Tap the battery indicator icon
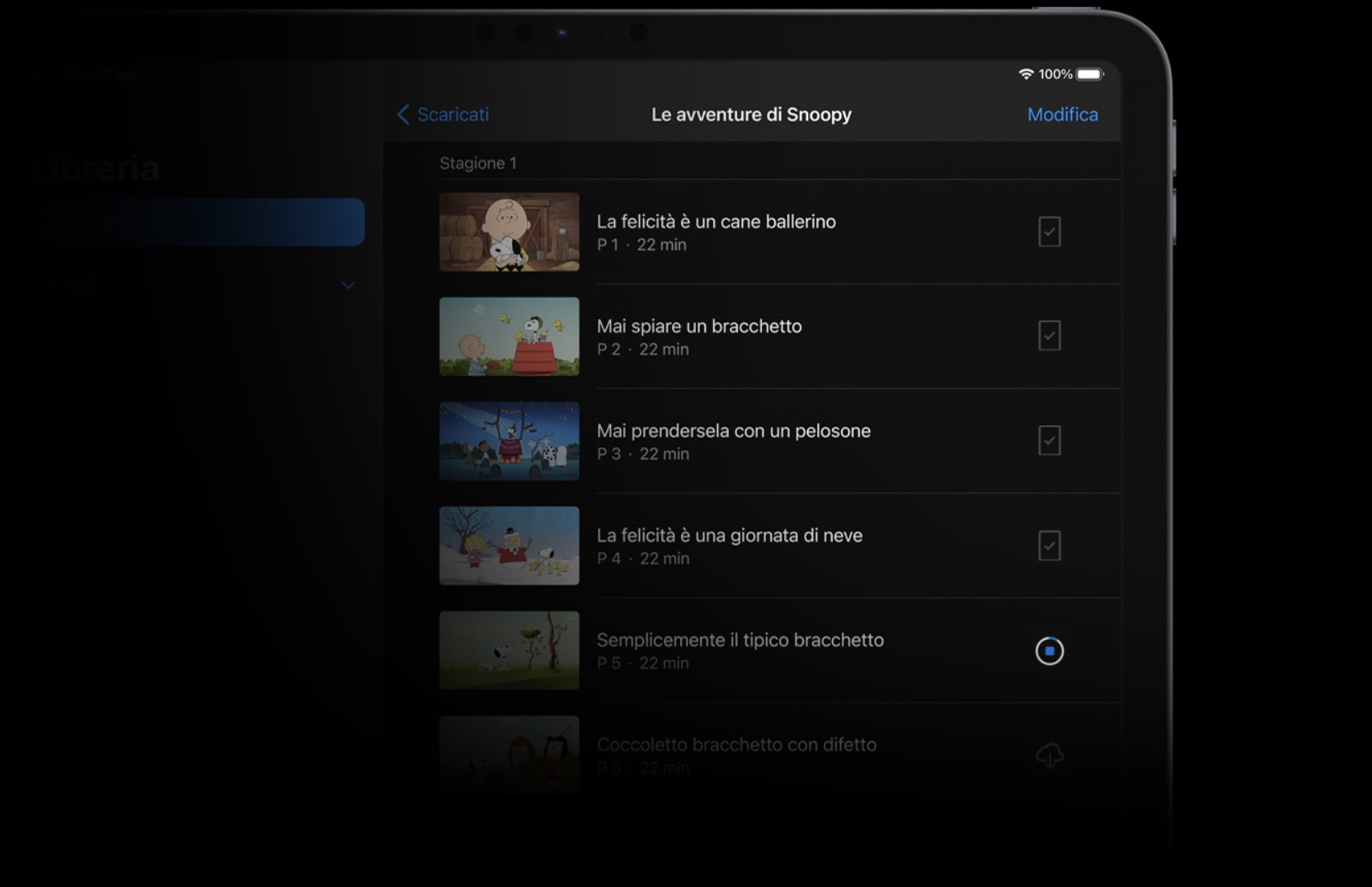The image size is (1372, 887). [x=1089, y=74]
